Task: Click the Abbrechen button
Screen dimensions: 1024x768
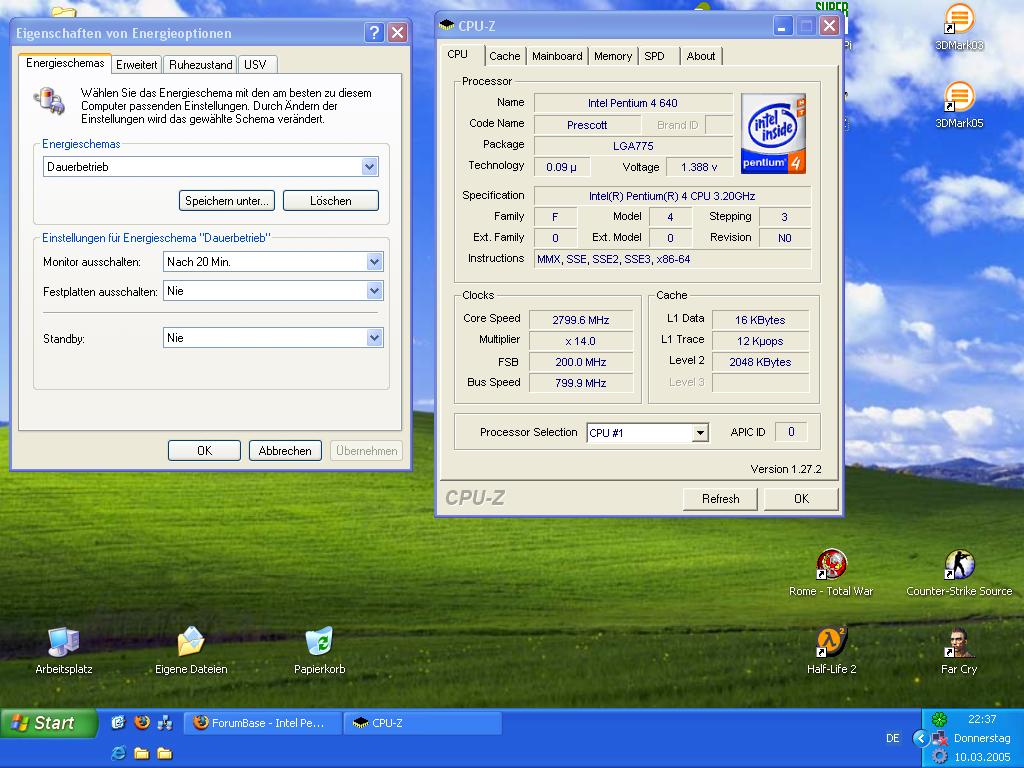Action: click(285, 451)
